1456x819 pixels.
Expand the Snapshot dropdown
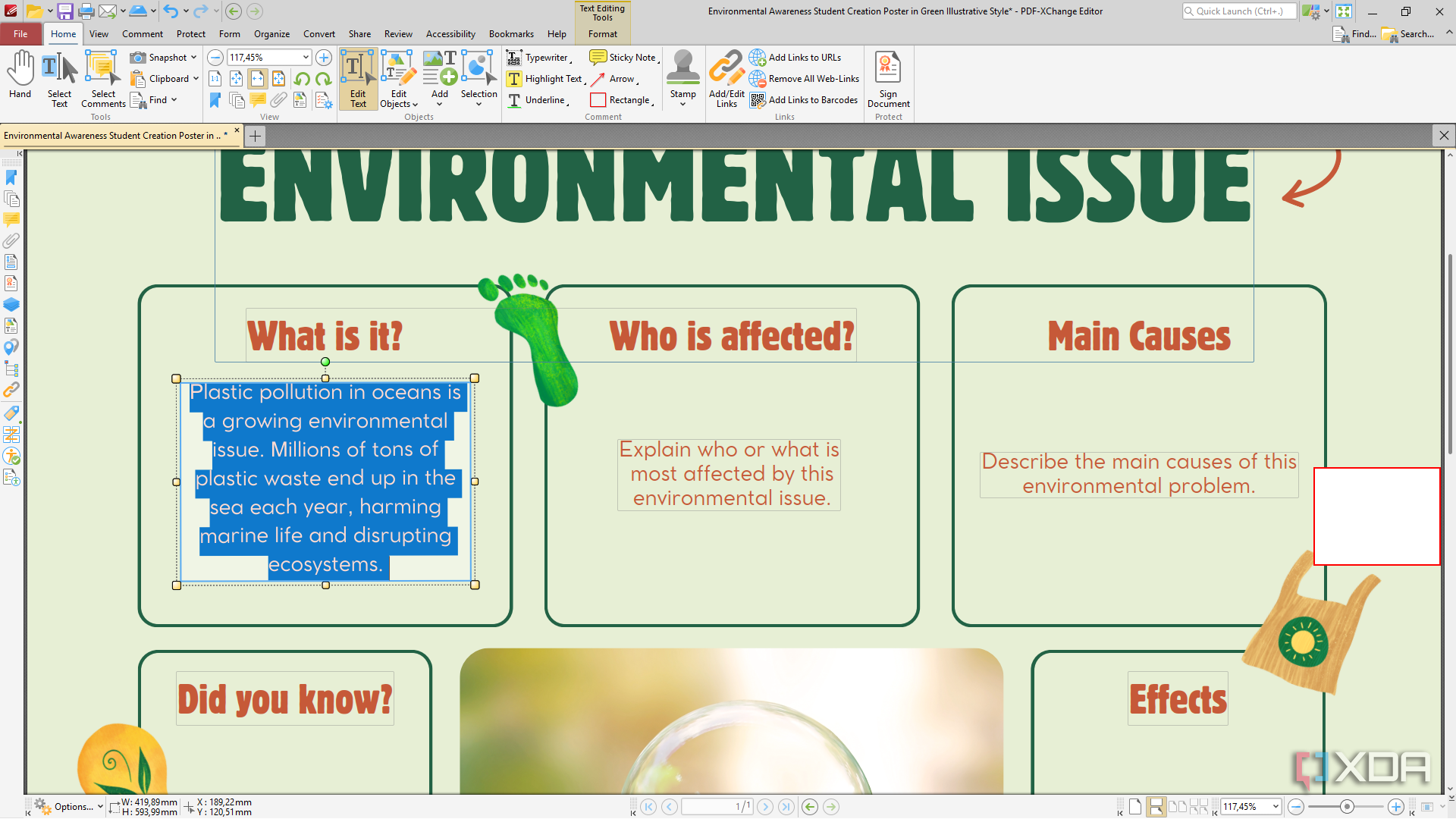[194, 58]
